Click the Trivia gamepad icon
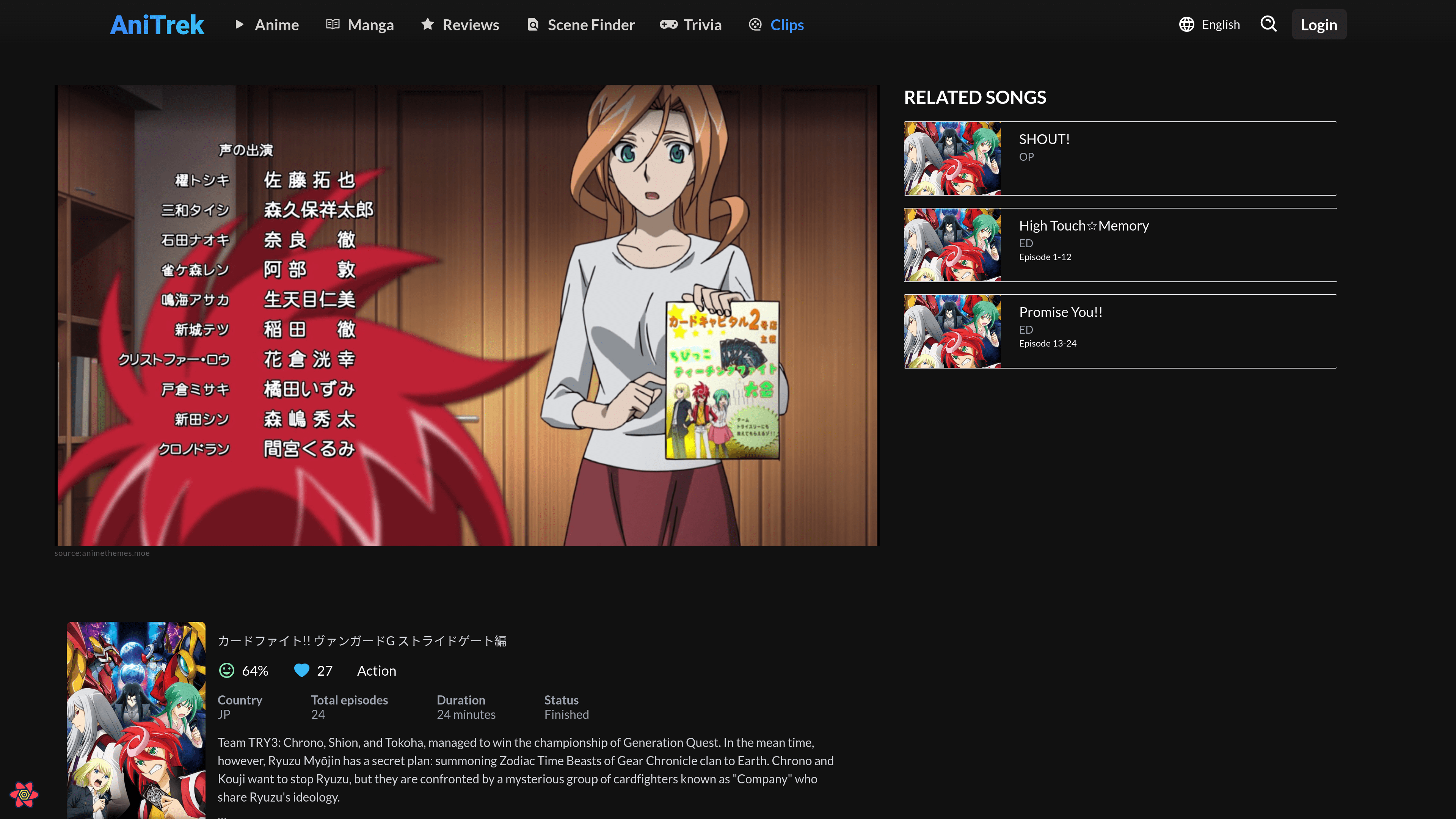 pyautogui.click(x=668, y=24)
